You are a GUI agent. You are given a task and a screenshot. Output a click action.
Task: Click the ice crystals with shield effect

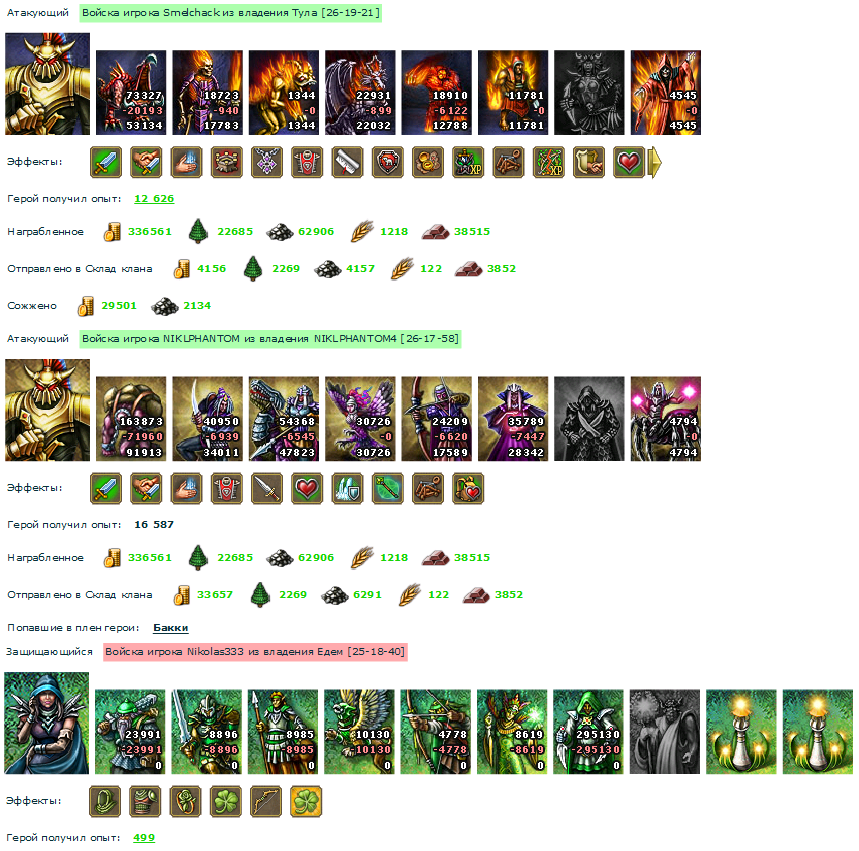[347, 488]
